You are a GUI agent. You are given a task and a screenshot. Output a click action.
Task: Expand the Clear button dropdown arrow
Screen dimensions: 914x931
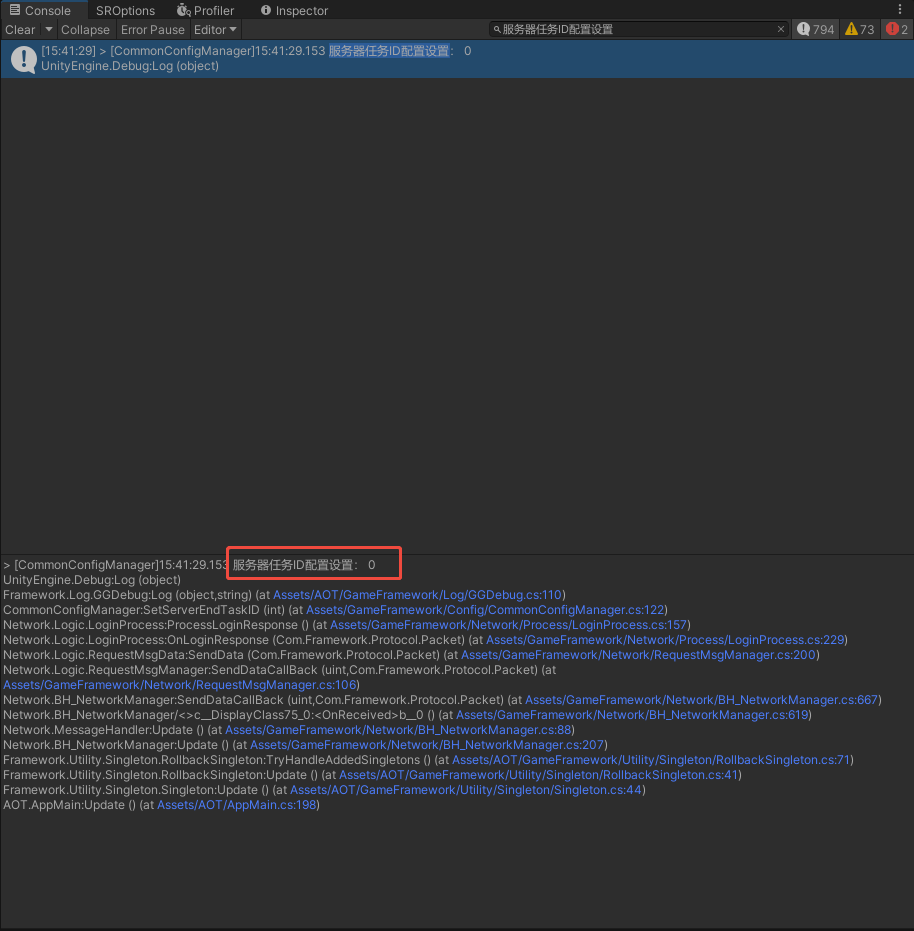point(48,30)
